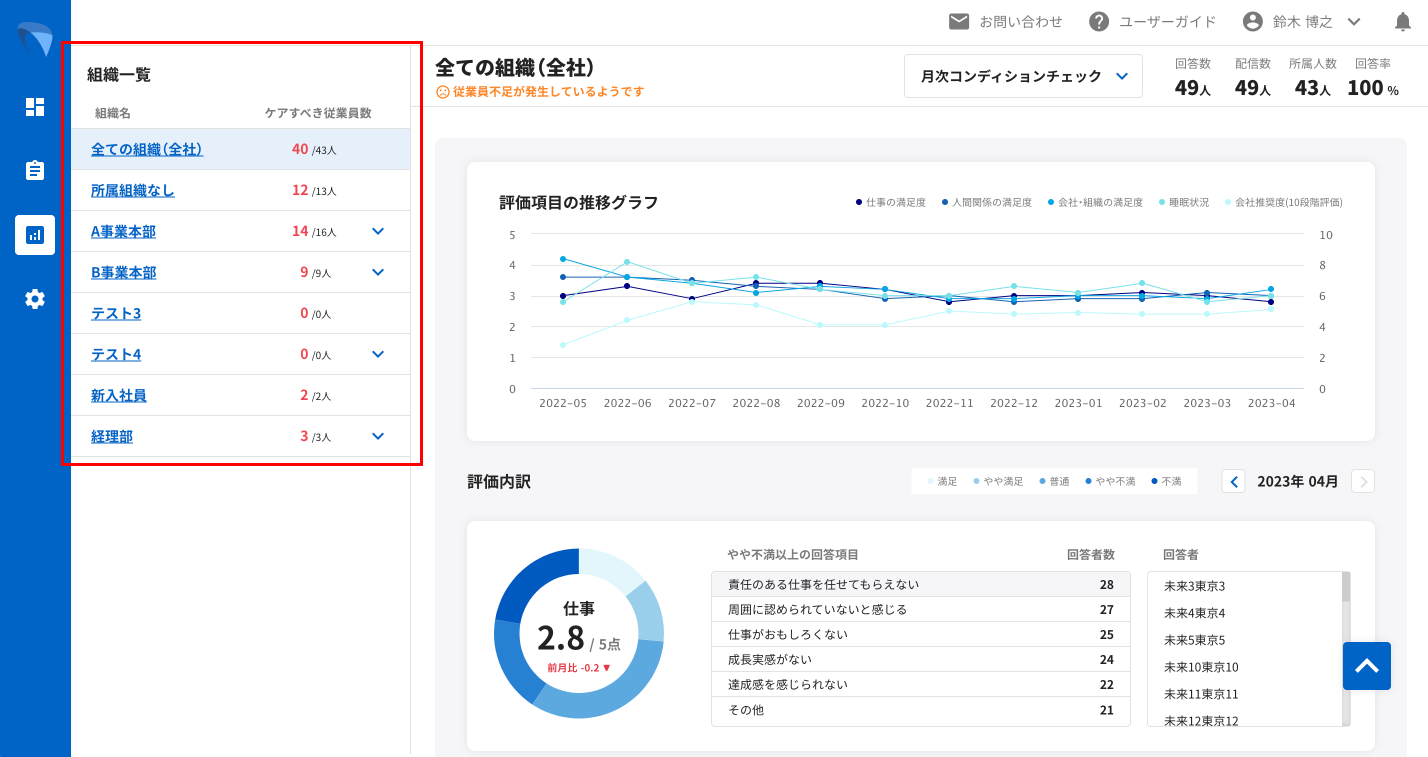
Task: Click the clipboard survey icon in sidebar
Action: (x=35, y=170)
